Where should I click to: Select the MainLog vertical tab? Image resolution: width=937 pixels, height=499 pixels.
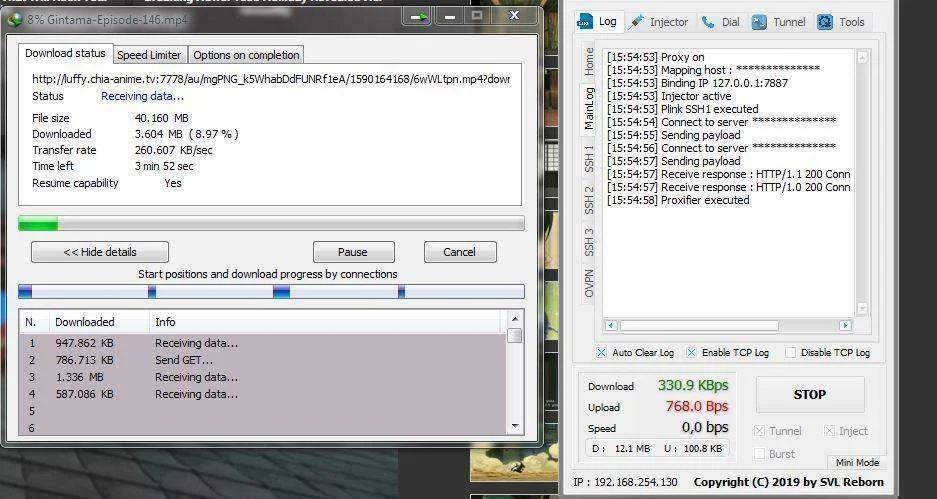coord(589,108)
